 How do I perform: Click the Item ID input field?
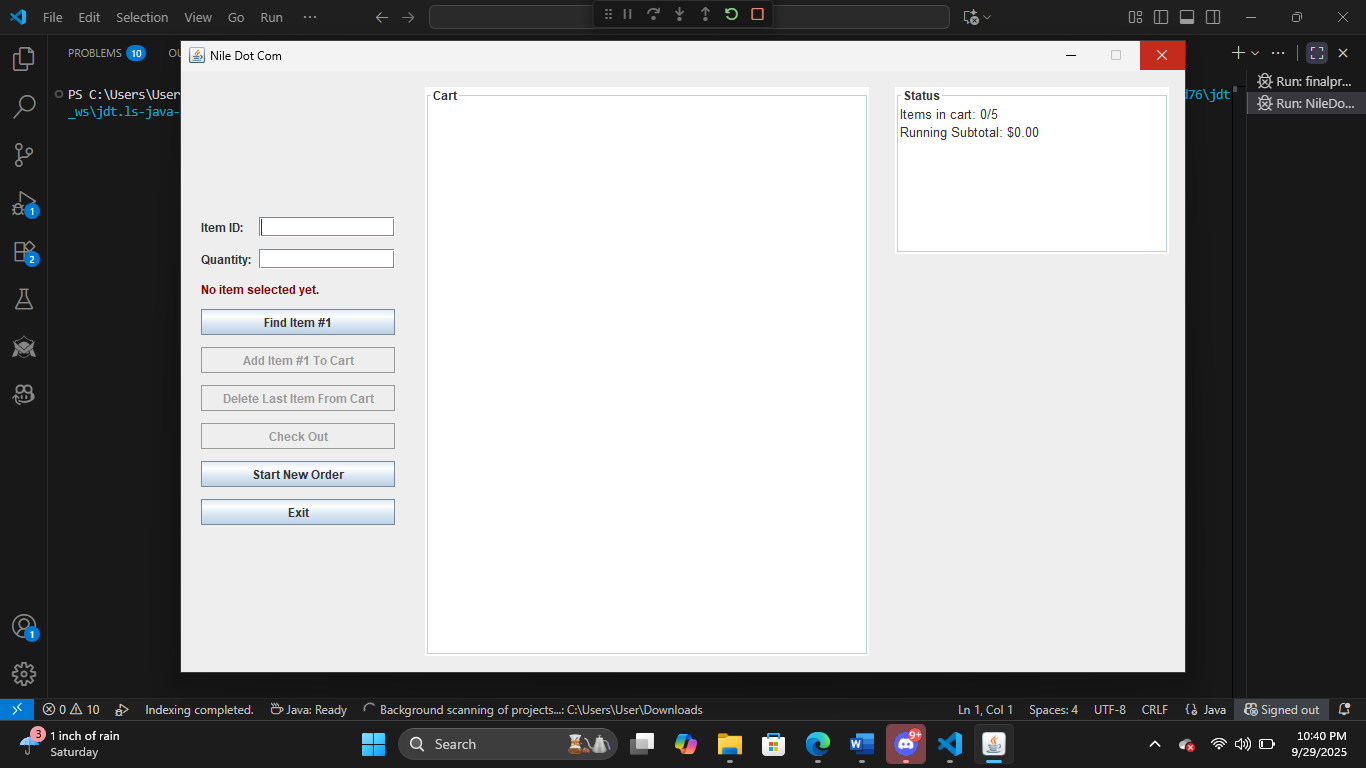pyautogui.click(x=327, y=227)
